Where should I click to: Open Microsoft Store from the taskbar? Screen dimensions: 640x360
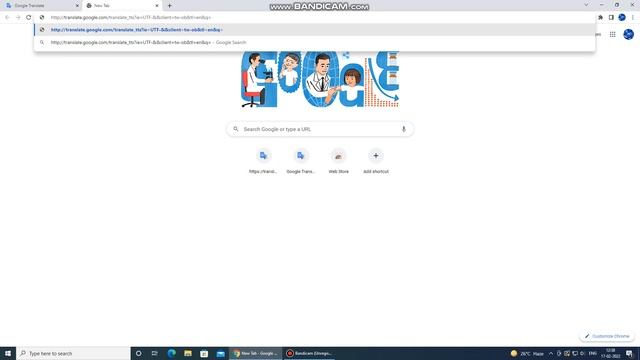point(204,353)
